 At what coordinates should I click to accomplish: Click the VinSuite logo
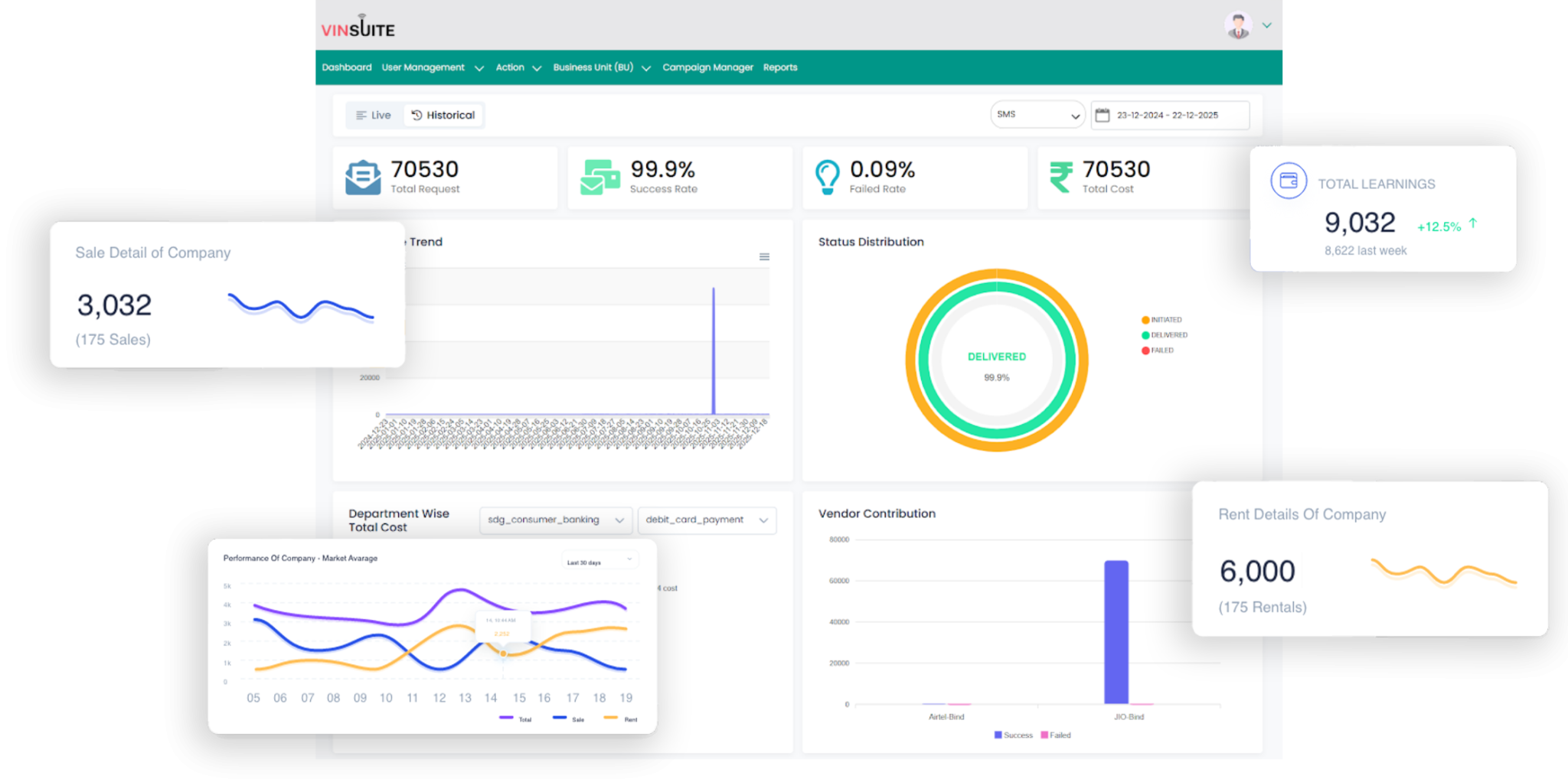358,28
